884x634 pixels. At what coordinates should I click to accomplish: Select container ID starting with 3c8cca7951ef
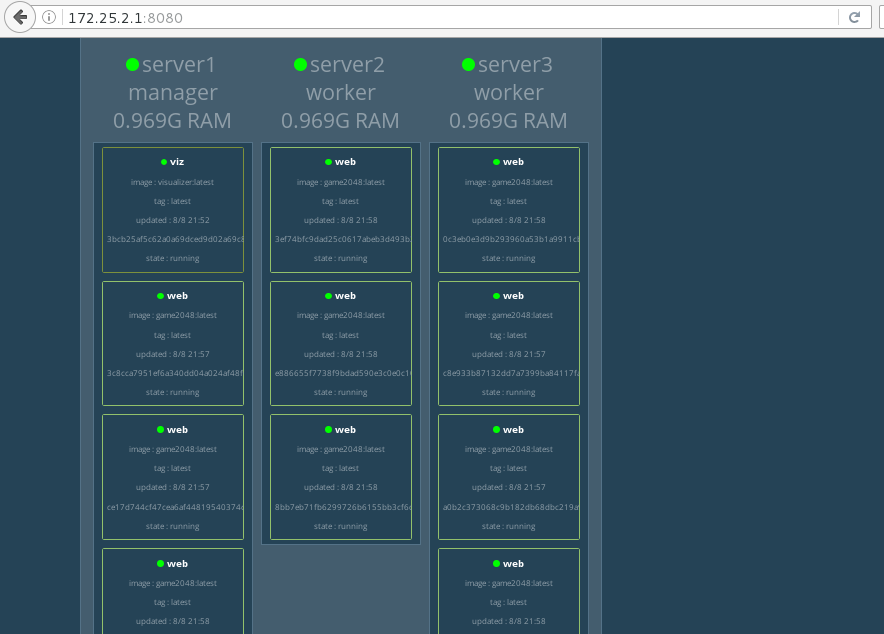tap(175, 373)
